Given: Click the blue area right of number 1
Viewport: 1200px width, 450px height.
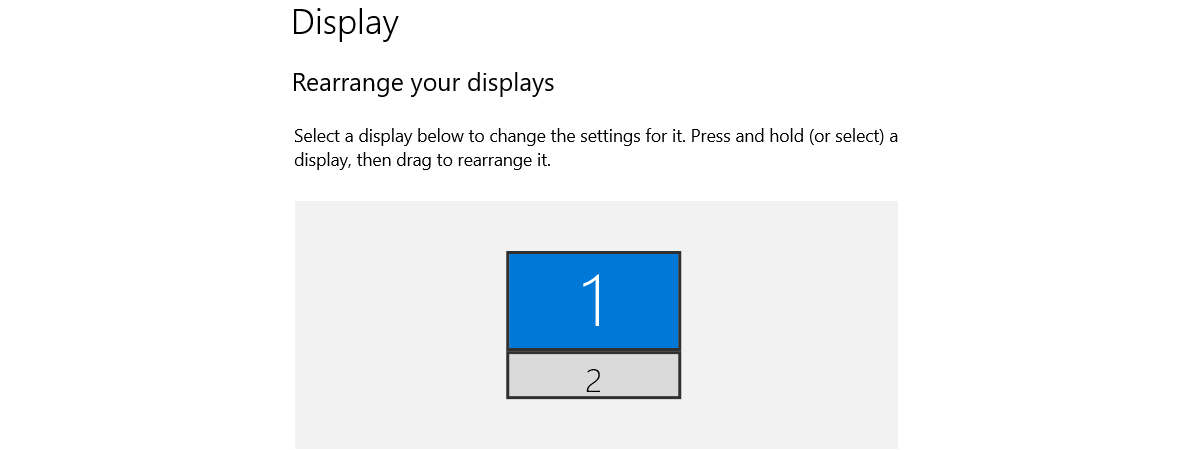Looking at the screenshot, I should click(x=645, y=300).
